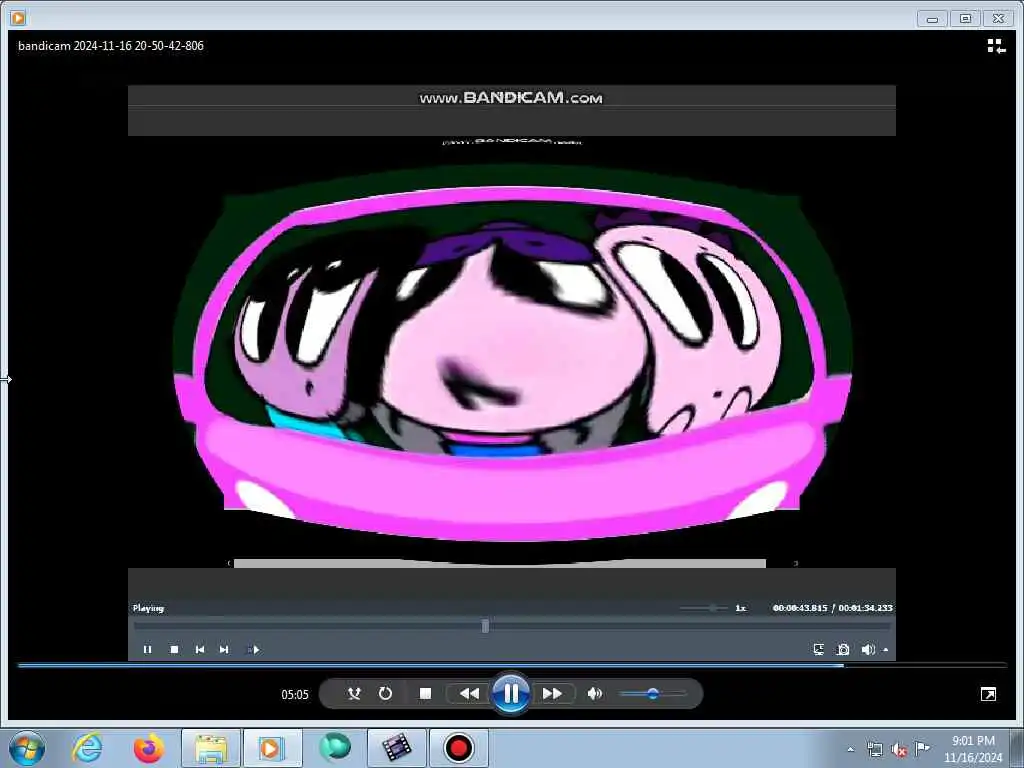
Task: Open the Windows Start menu
Action: pos(27,748)
